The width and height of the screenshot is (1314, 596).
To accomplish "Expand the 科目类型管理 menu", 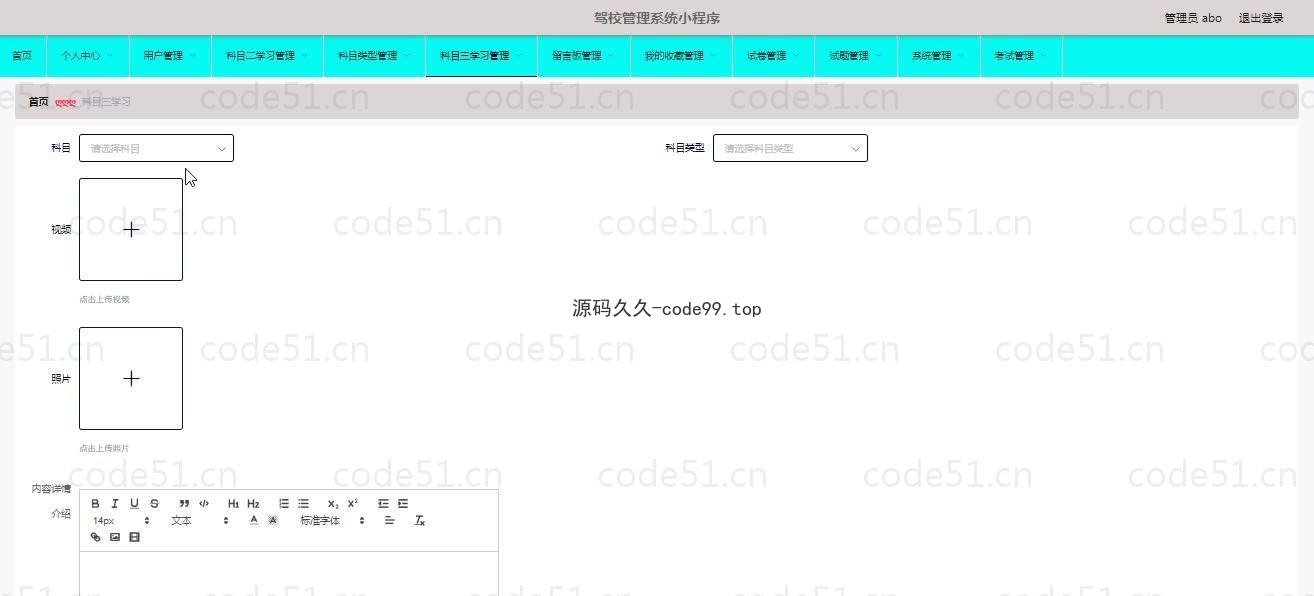I will [x=374, y=56].
